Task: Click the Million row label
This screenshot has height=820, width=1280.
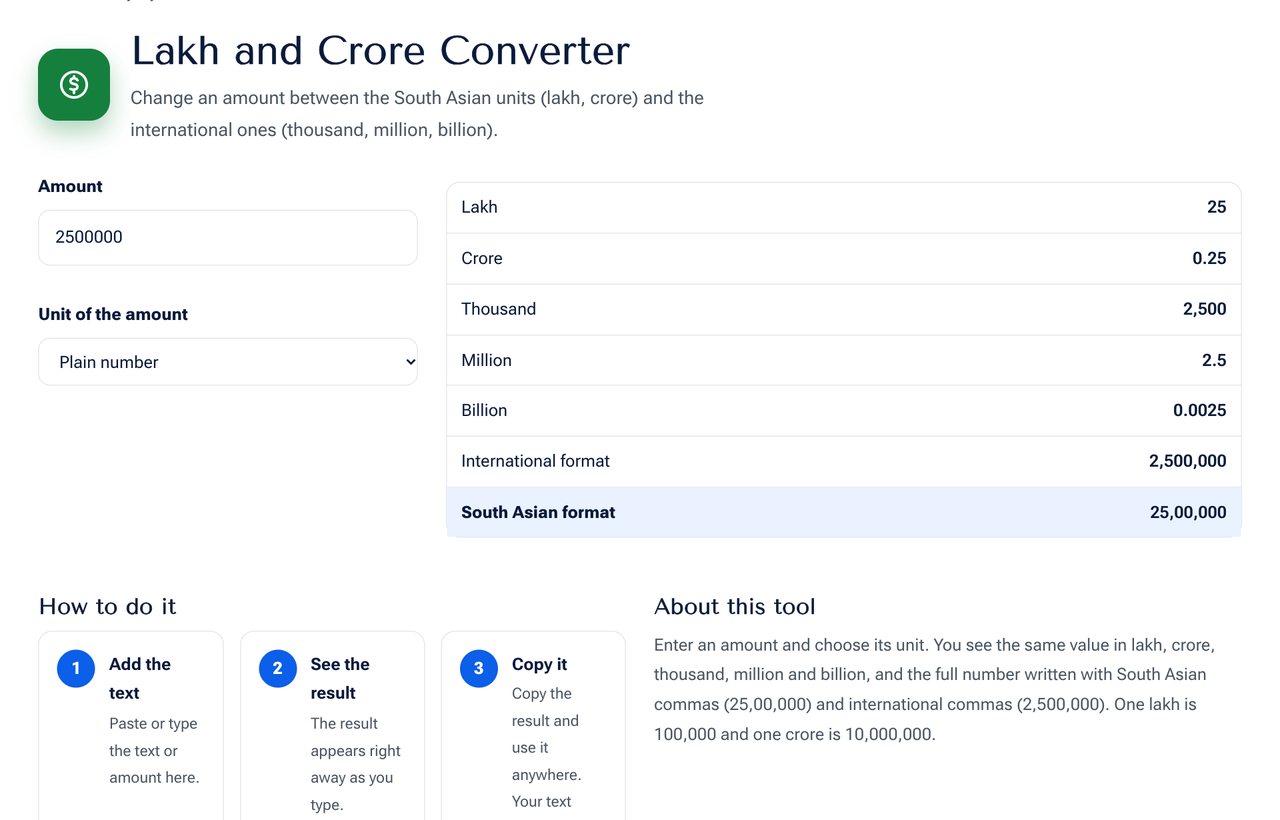Action: [x=486, y=360]
